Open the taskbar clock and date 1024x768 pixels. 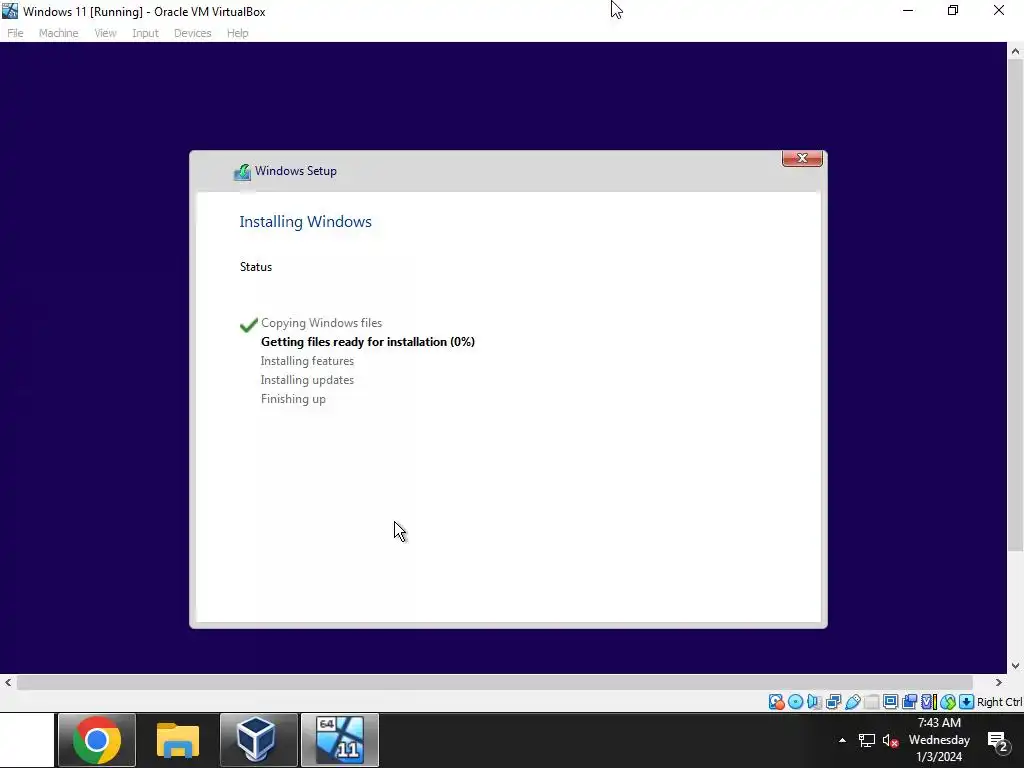[939, 740]
